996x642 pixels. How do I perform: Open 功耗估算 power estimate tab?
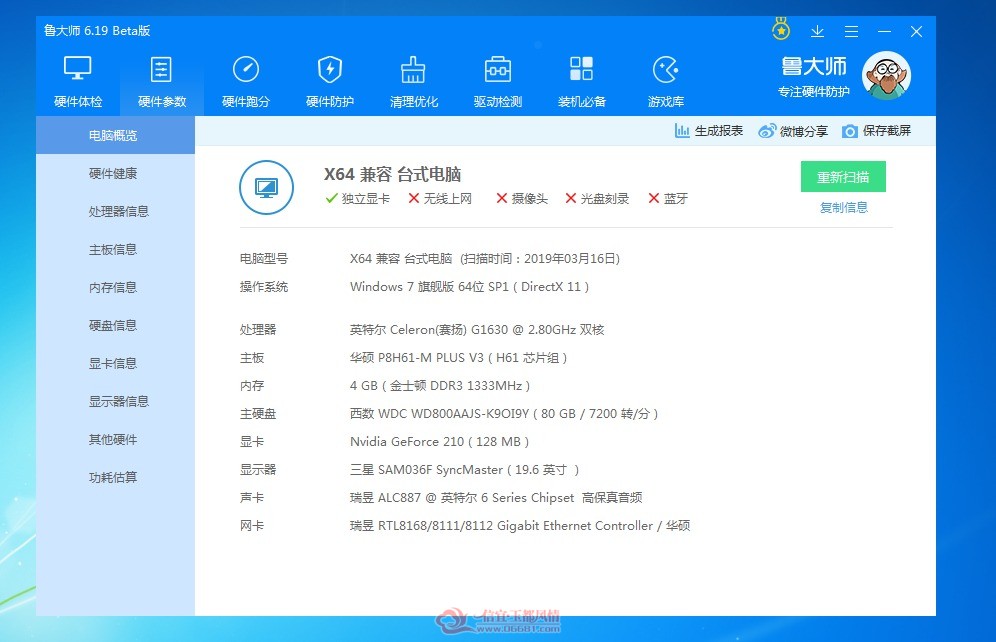115,478
